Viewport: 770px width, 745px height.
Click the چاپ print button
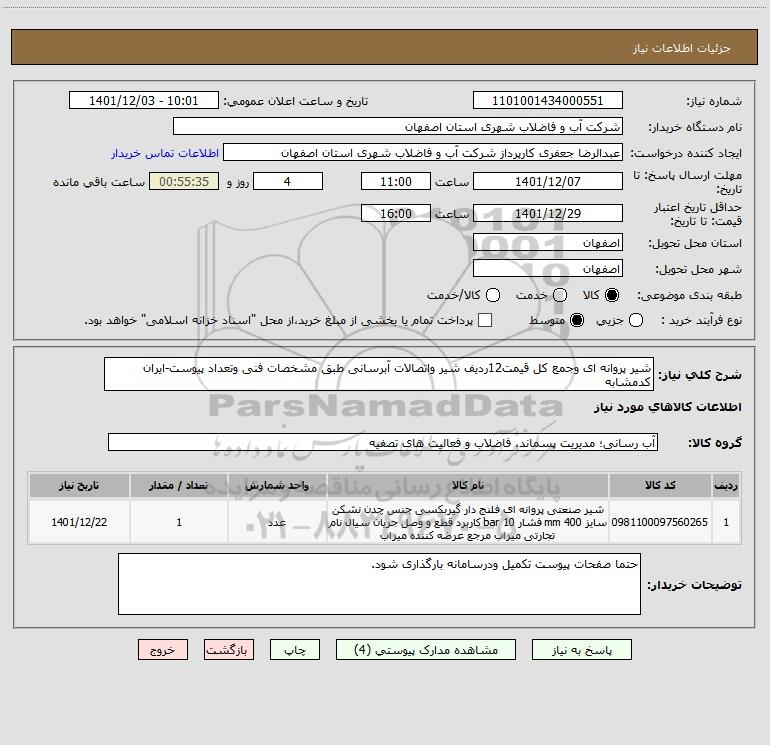point(295,650)
